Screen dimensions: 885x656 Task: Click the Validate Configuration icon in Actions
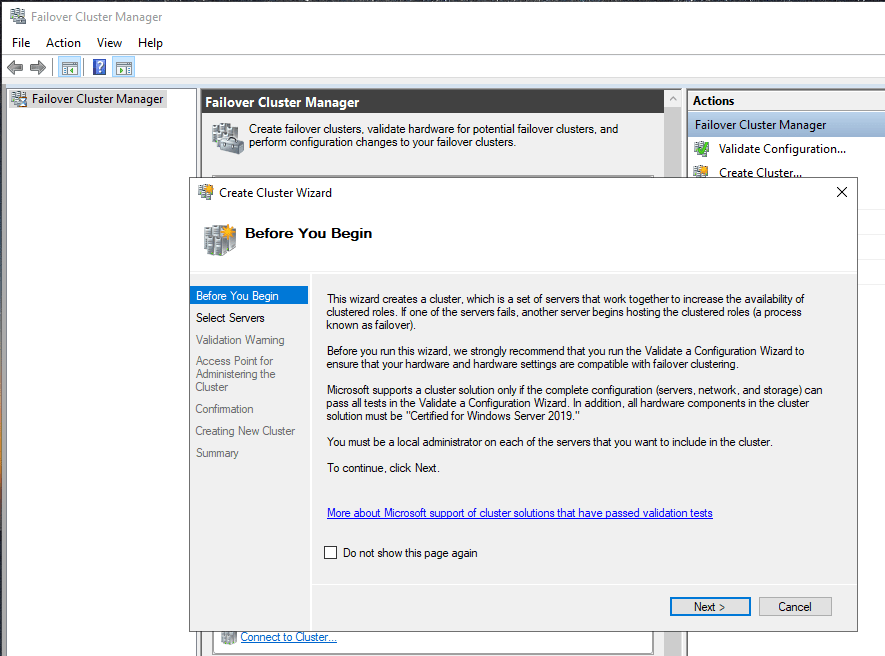702,149
